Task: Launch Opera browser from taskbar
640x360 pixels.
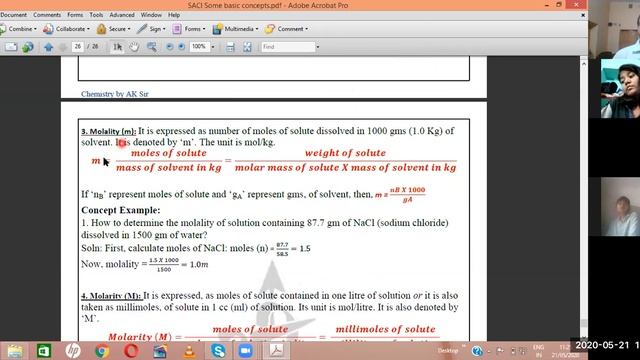Action: (131, 351)
